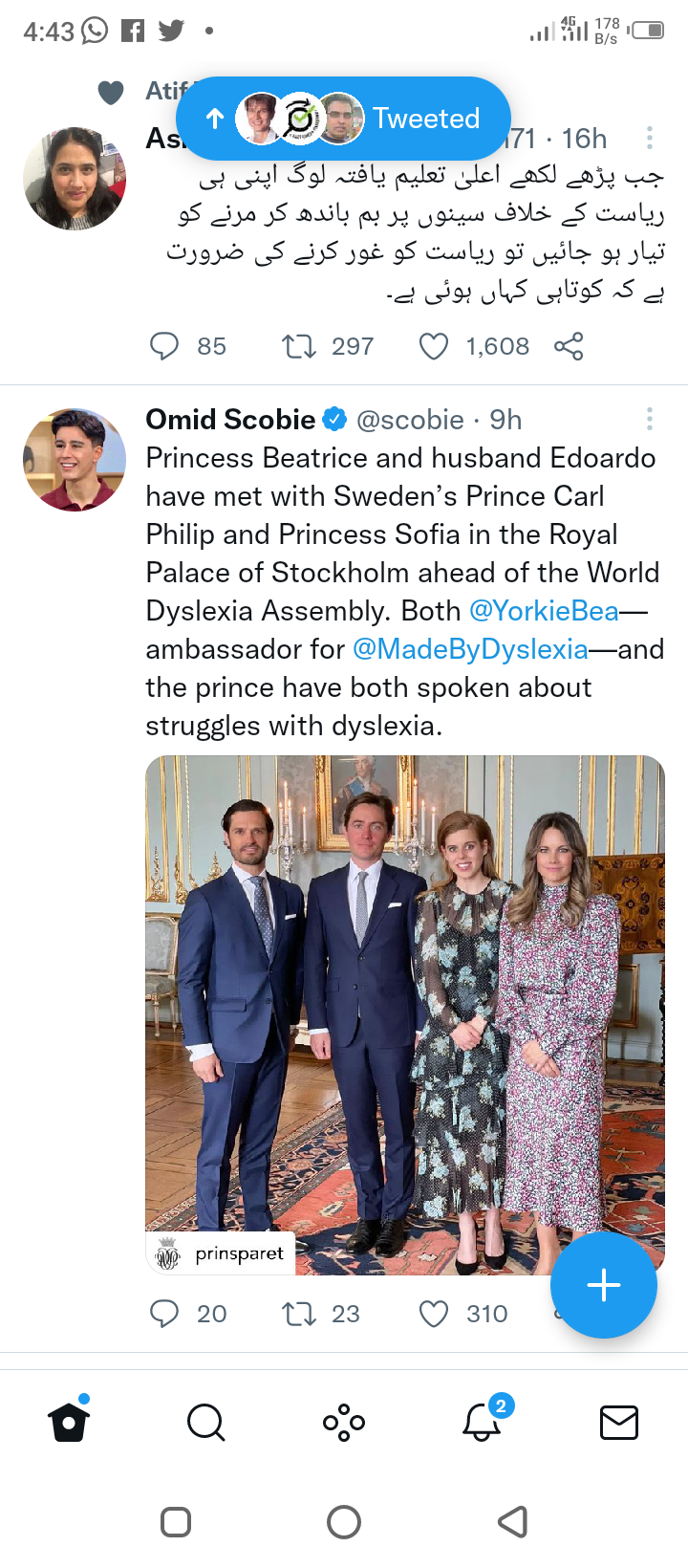The height and width of the screenshot is (1568, 688).
Task: Share the Urdu tweet
Action: pyautogui.click(x=569, y=346)
